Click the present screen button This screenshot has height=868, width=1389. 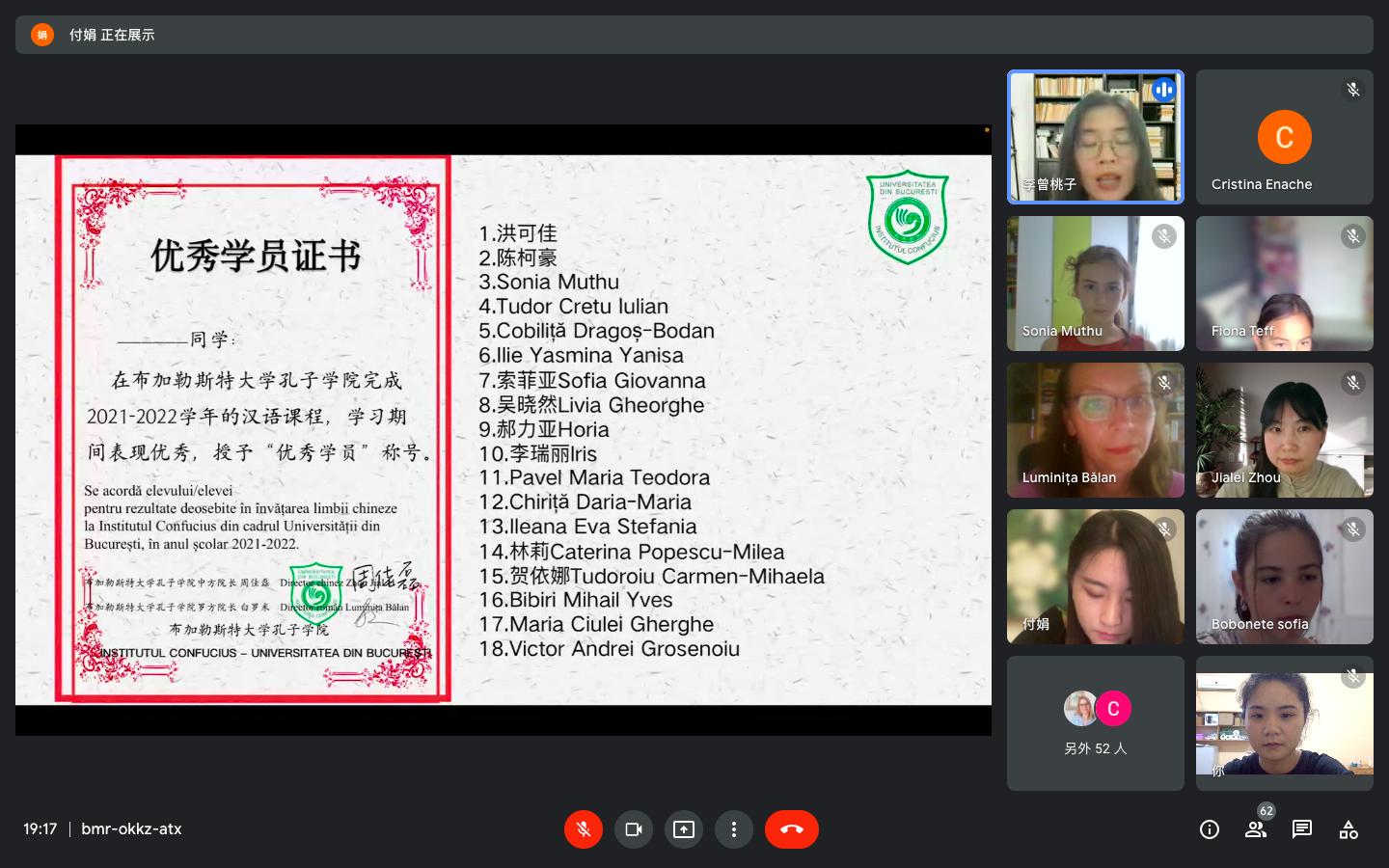tap(684, 829)
